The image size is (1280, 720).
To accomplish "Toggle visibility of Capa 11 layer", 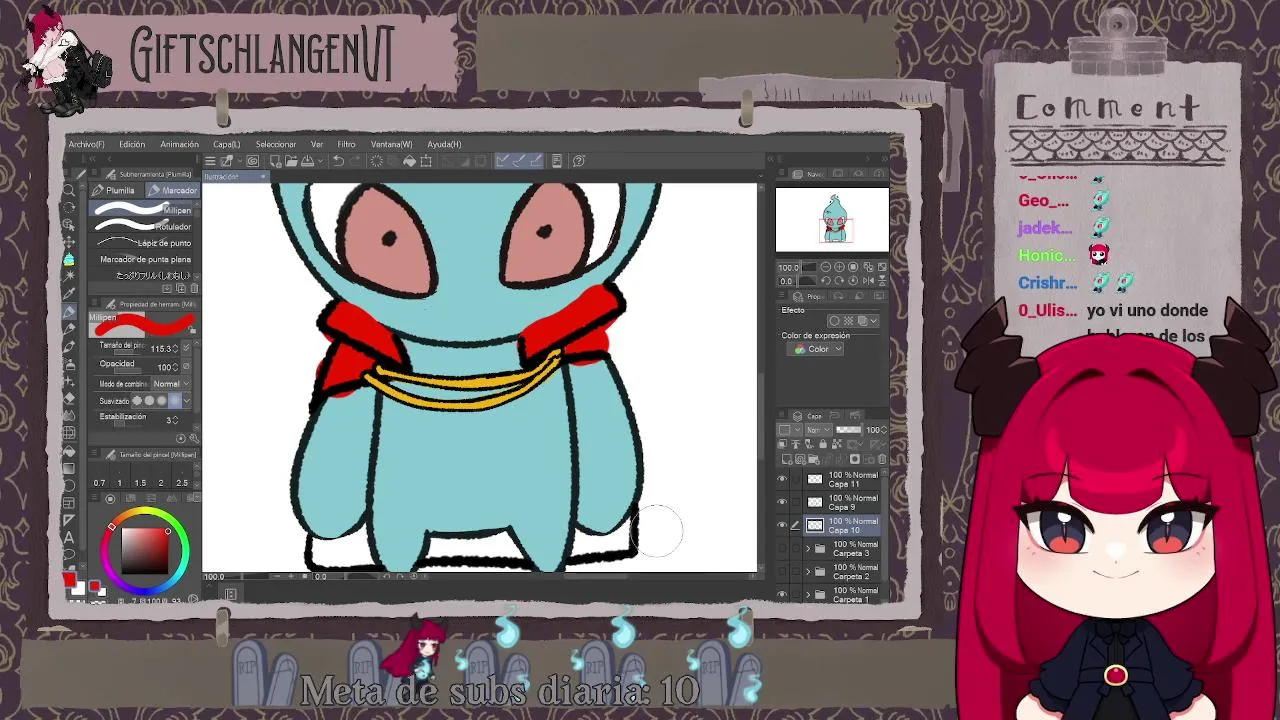I will (782, 478).
